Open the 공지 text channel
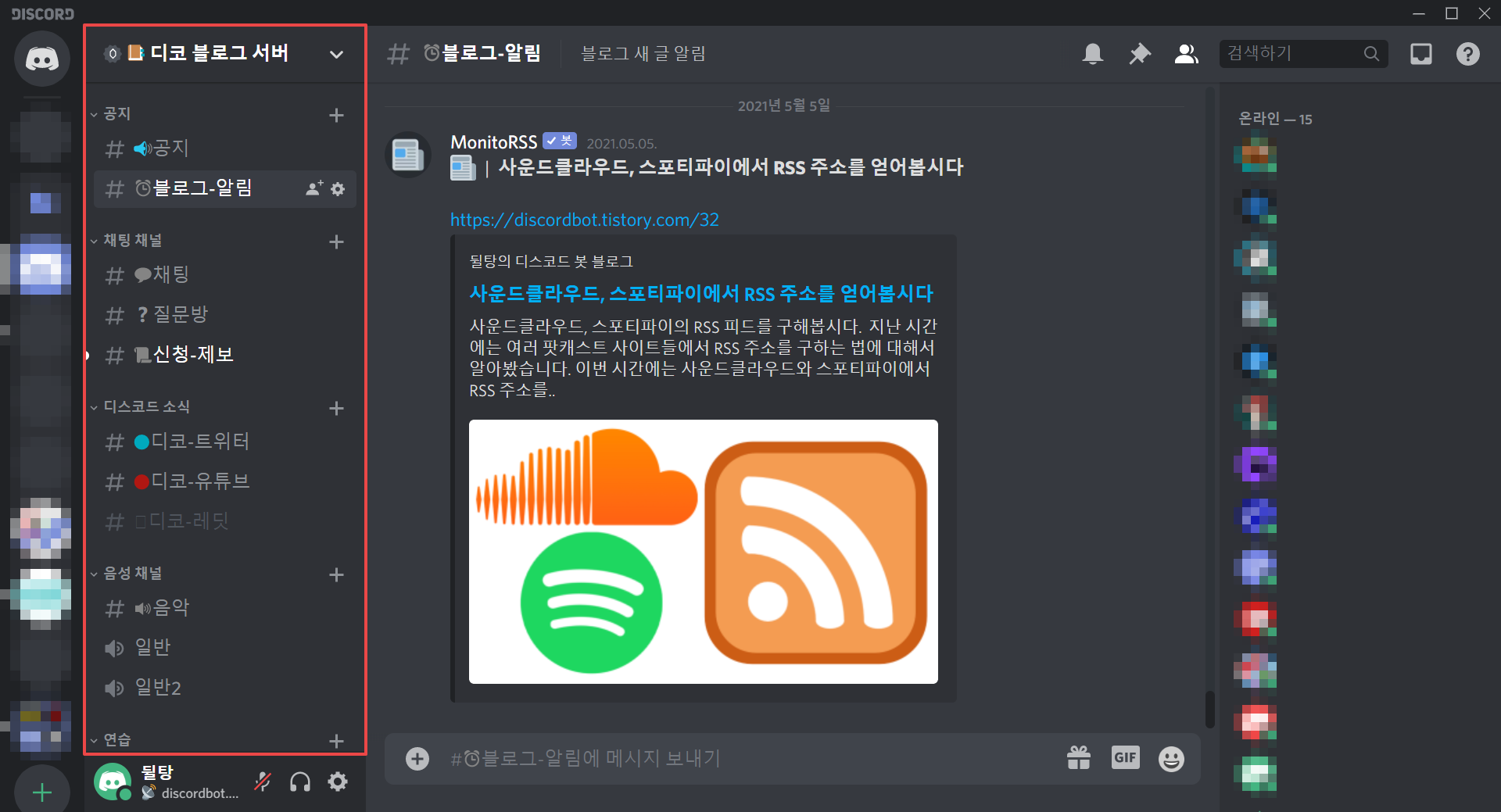This screenshot has width=1501, height=812. point(225,148)
